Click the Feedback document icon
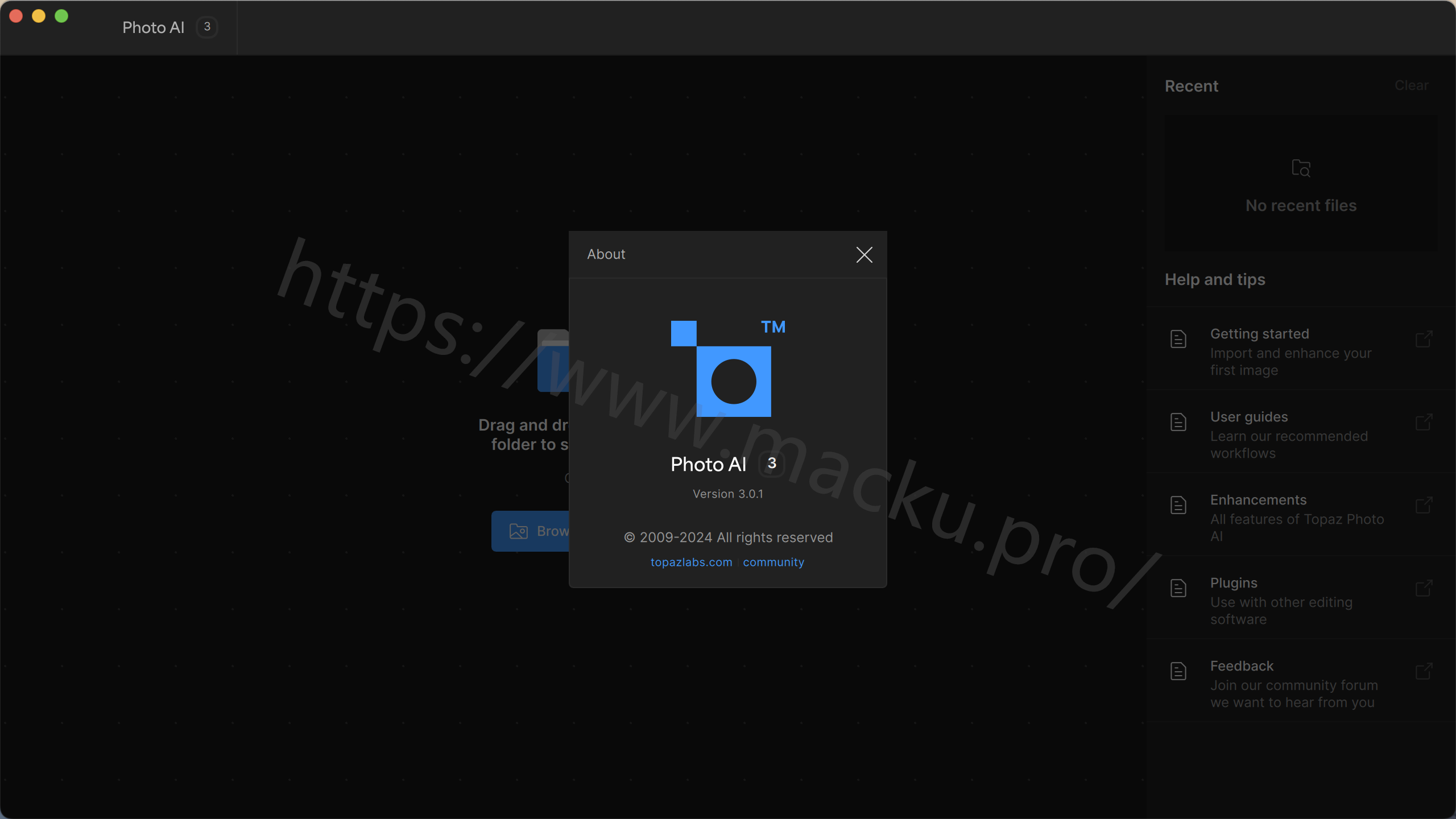1456x819 pixels. pos(1178,671)
